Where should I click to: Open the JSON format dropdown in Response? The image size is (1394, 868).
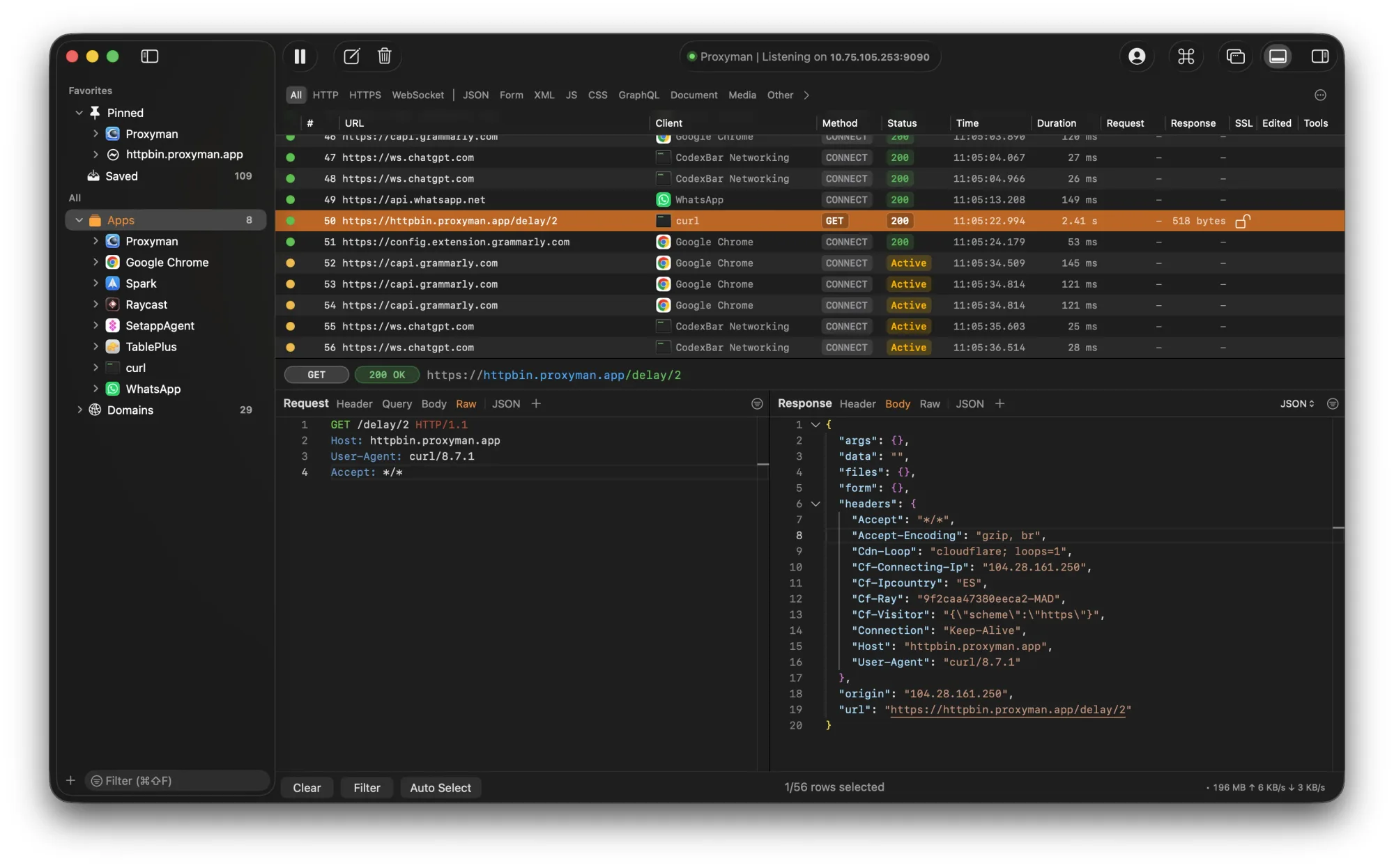pos(1296,404)
